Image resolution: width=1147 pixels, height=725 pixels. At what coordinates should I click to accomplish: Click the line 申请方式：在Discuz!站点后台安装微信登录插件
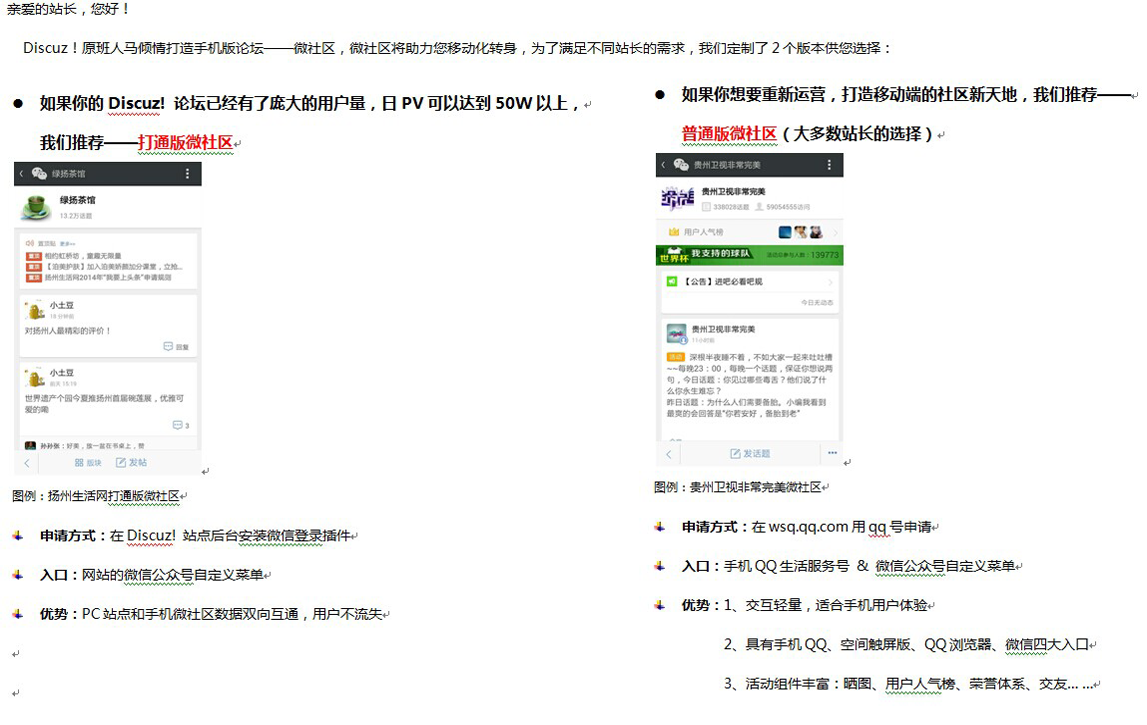(195, 536)
